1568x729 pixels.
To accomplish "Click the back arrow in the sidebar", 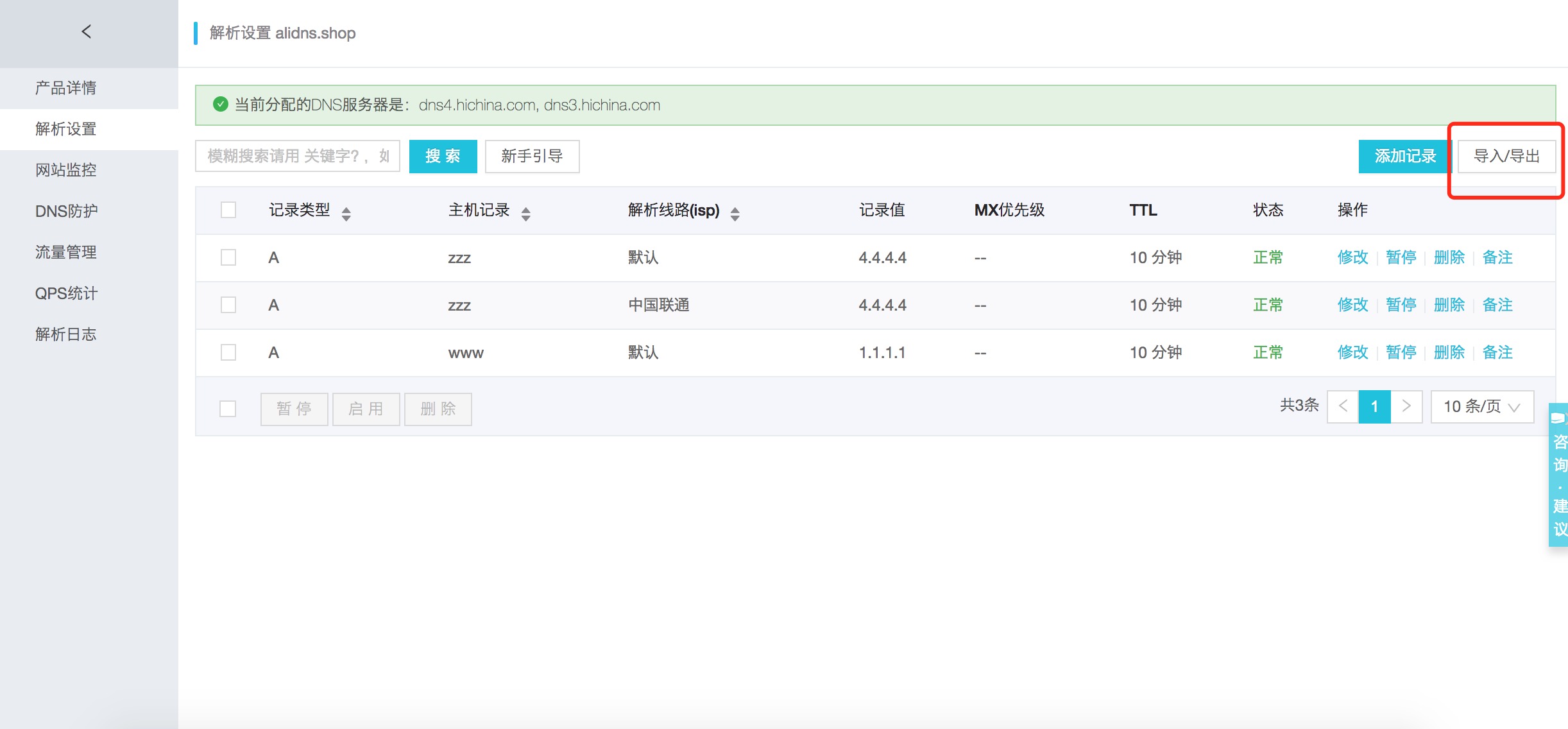I will (x=87, y=31).
